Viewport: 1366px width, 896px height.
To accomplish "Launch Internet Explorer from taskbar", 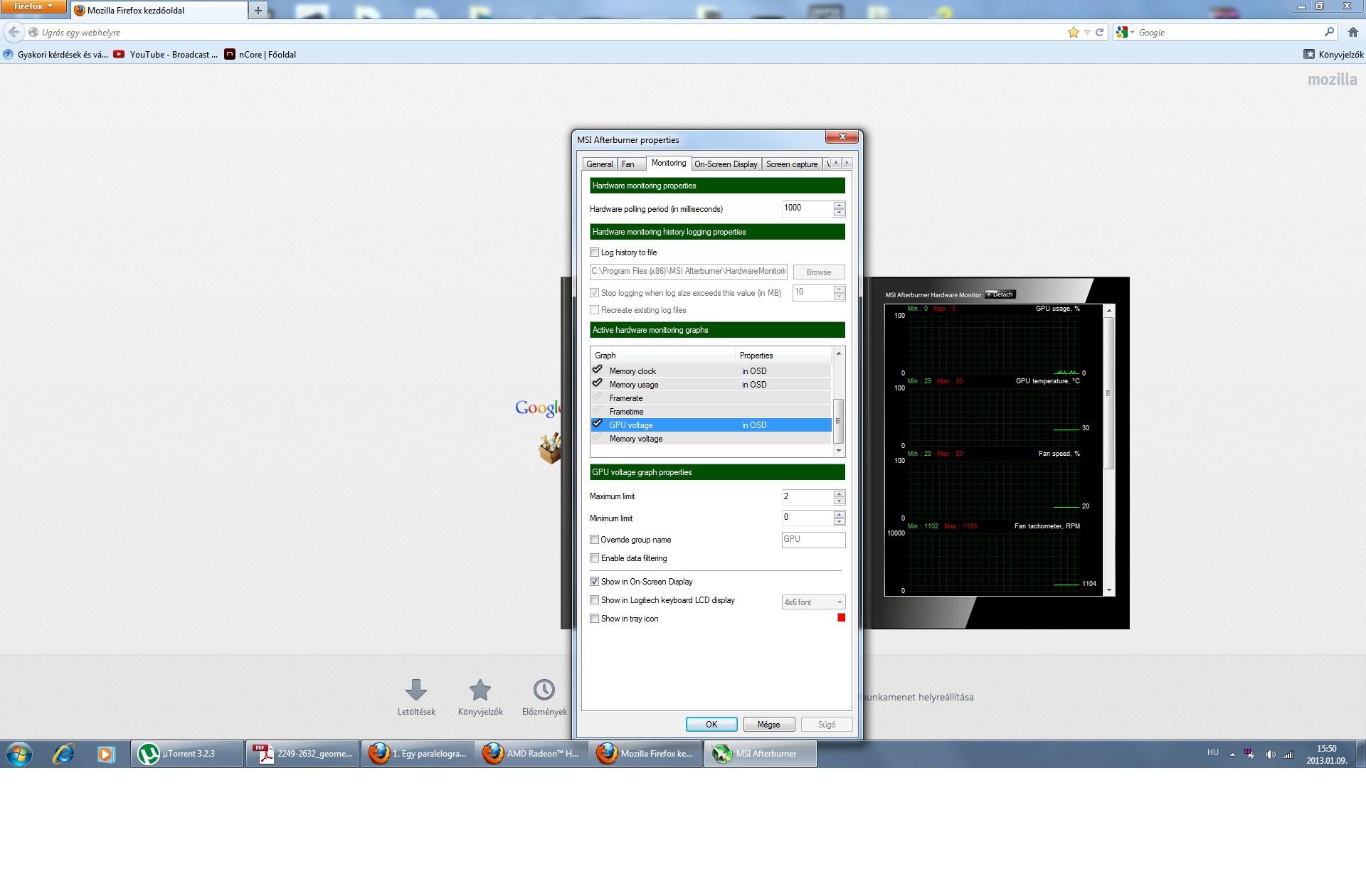I will click(63, 754).
